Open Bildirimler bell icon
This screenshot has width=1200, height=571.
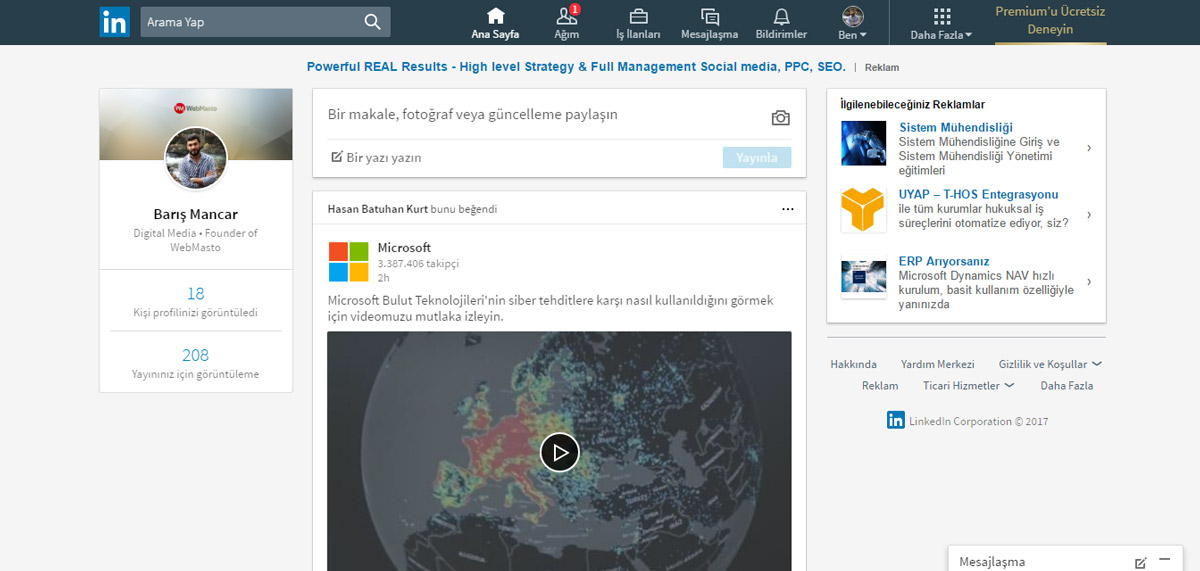pyautogui.click(x=781, y=16)
